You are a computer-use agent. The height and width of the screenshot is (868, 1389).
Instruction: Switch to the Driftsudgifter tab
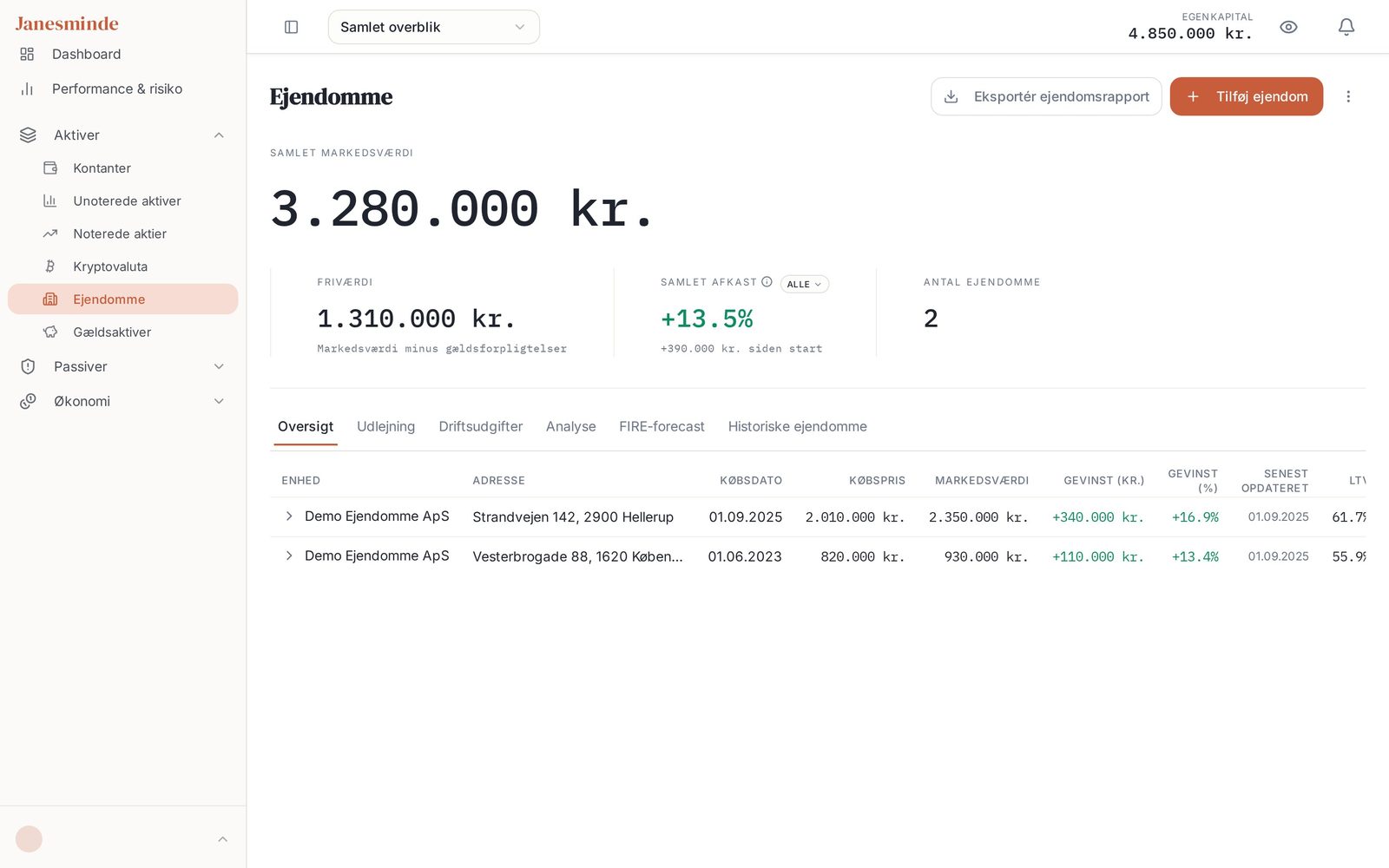click(x=480, y=426)
